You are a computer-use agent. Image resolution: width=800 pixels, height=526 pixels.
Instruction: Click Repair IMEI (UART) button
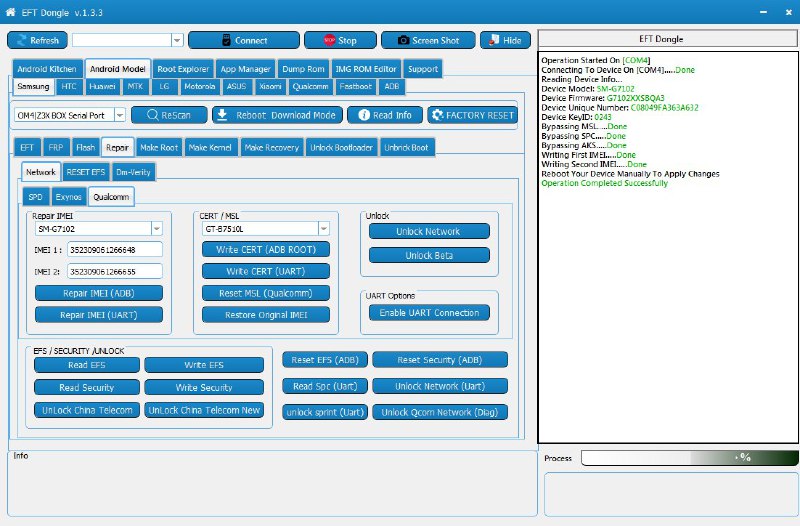pyautogui.click(x=99, y=315)
